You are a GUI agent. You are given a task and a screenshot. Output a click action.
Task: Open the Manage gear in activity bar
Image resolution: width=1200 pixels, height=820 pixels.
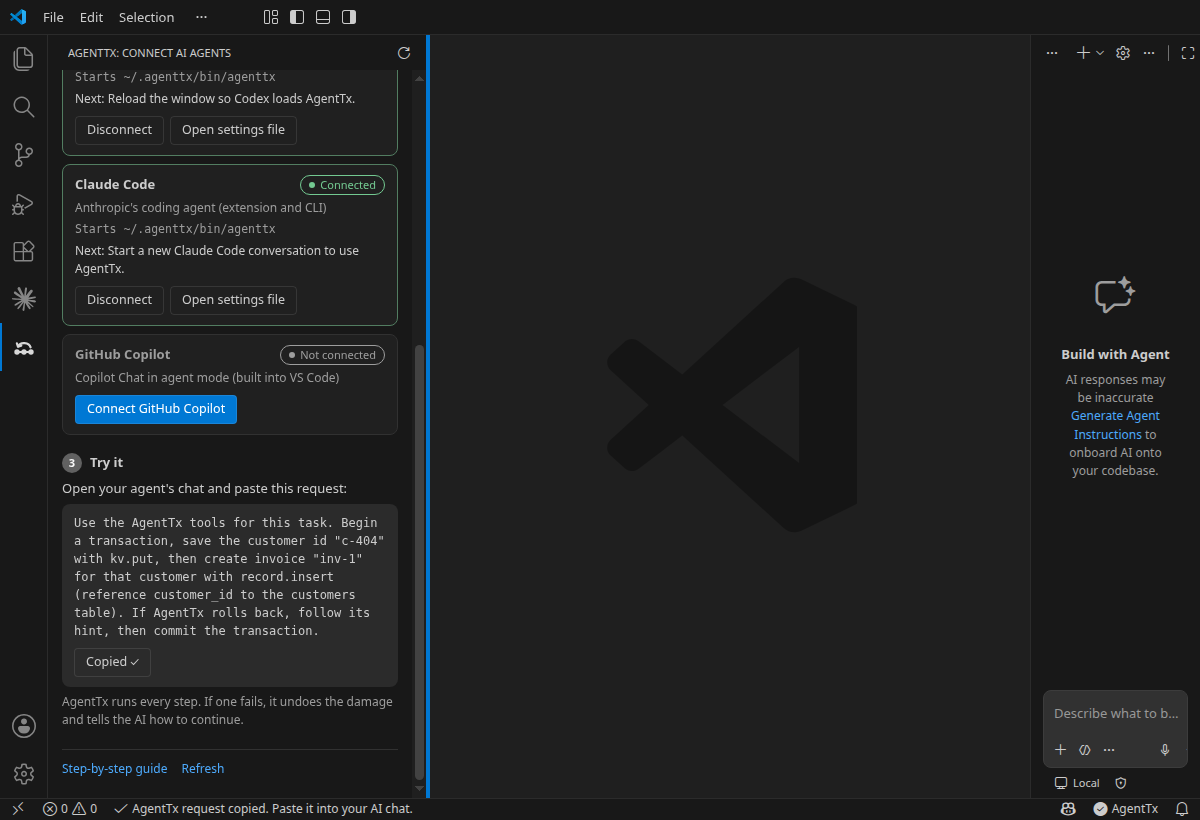tap(24, 774)
